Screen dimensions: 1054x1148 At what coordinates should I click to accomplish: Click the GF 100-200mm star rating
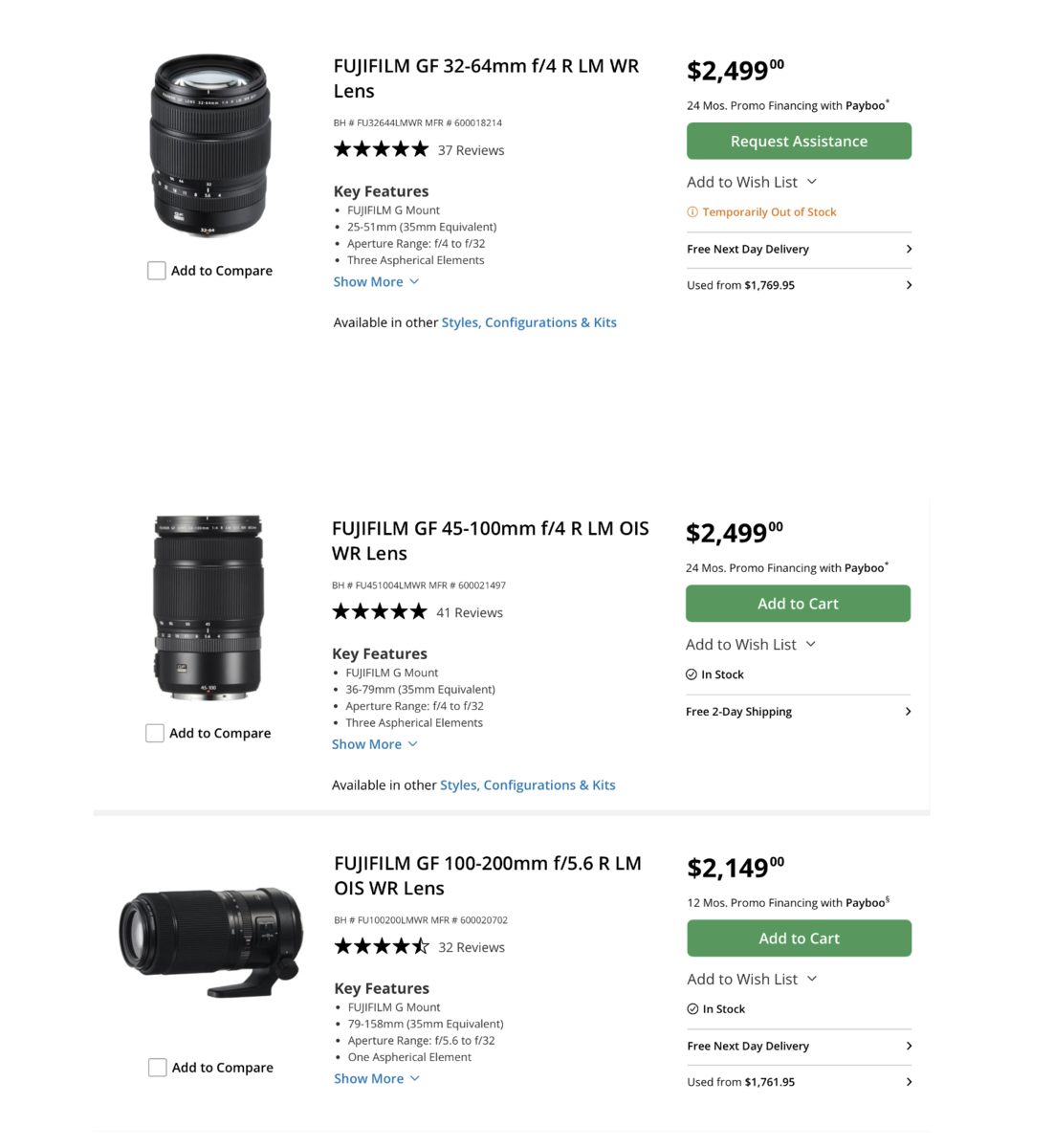381,947
